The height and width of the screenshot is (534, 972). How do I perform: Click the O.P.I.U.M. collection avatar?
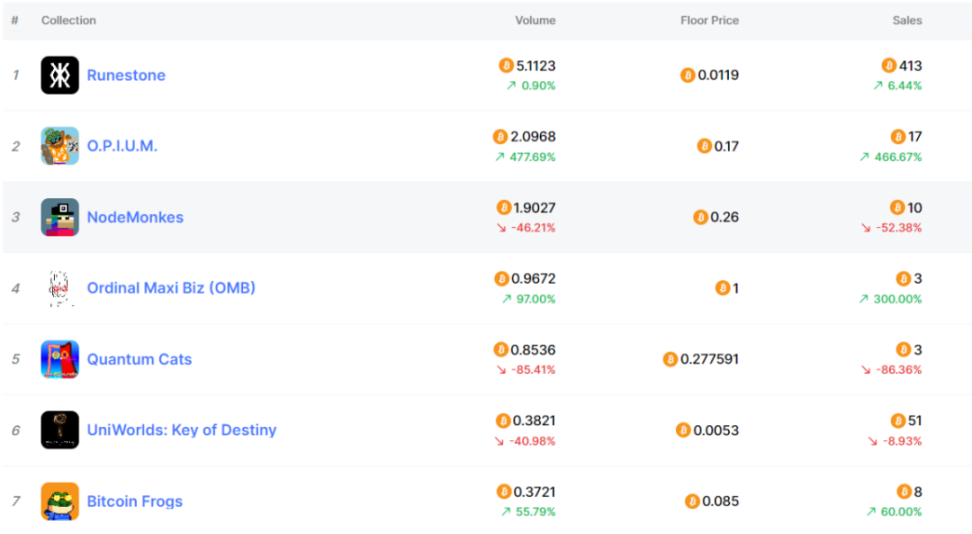tap(60, 146)
